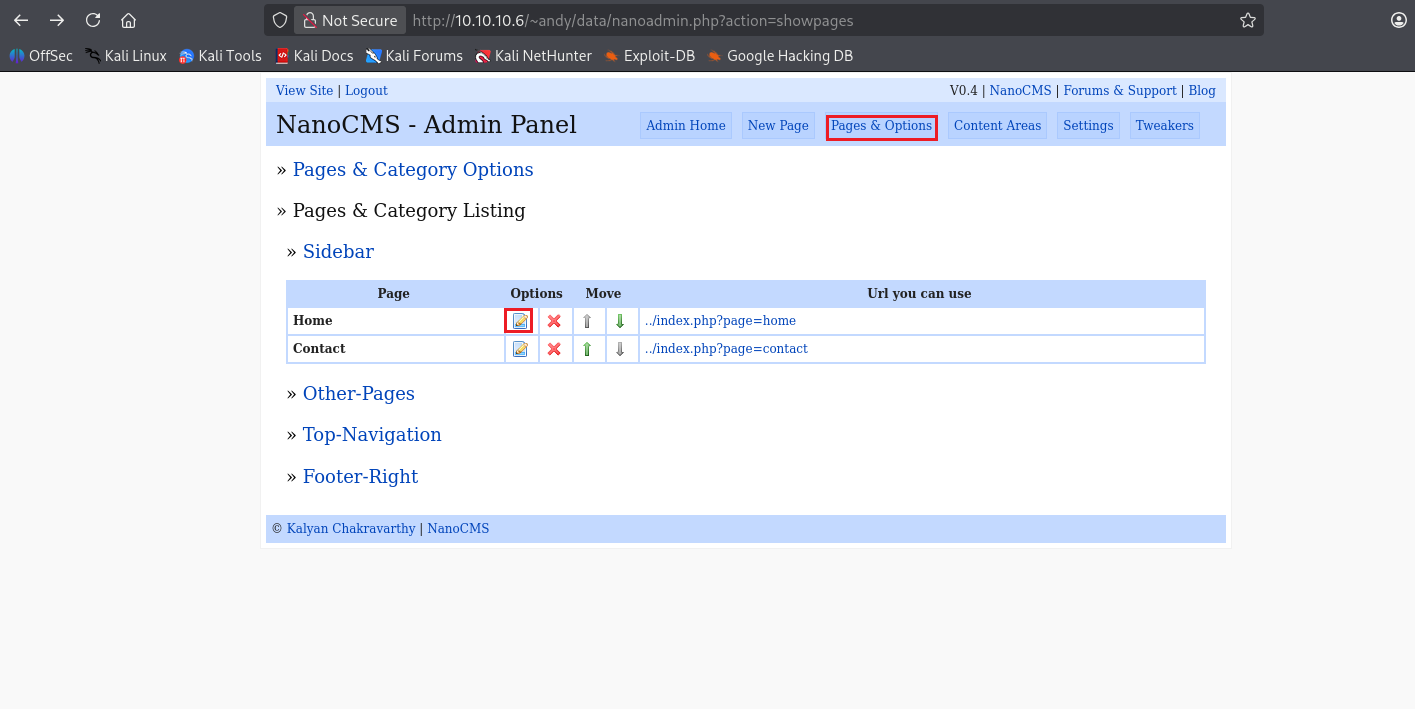Open the Blog link

coord(1202,91)
